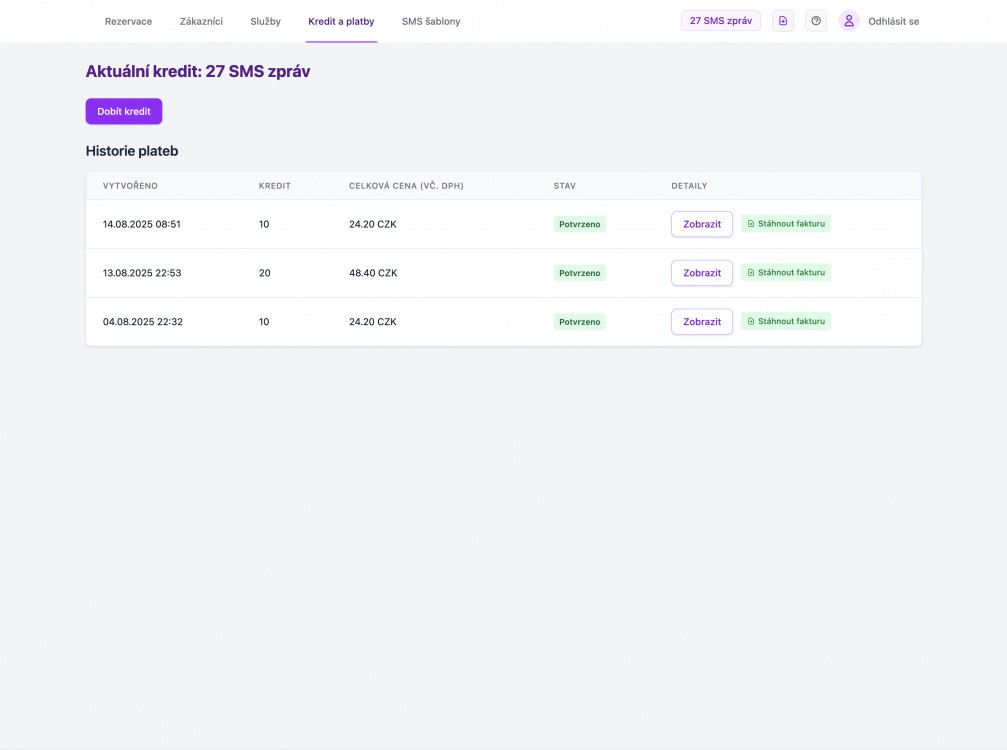Show details of the 14.08.2025 payment
The width and height of the screenshot is (1007, 750).
tap(701, 224)
